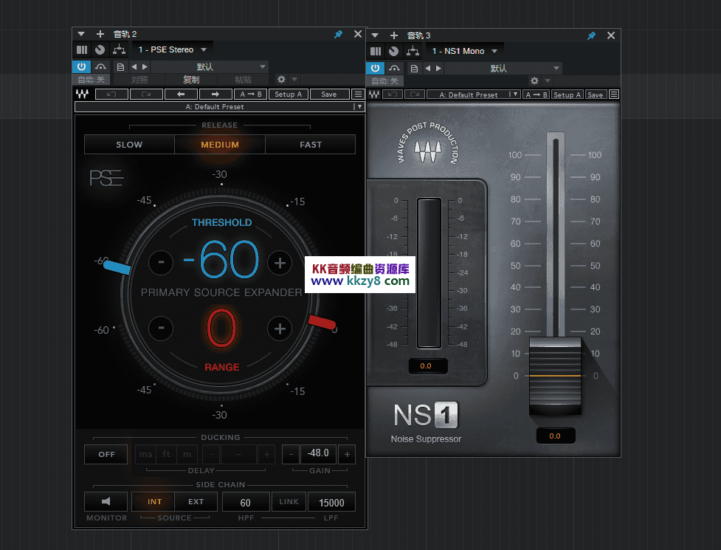Viewport: 721px width, 550px height.
Task: Open the A: Default Preset list in PSE
Action: pos(219,107)
